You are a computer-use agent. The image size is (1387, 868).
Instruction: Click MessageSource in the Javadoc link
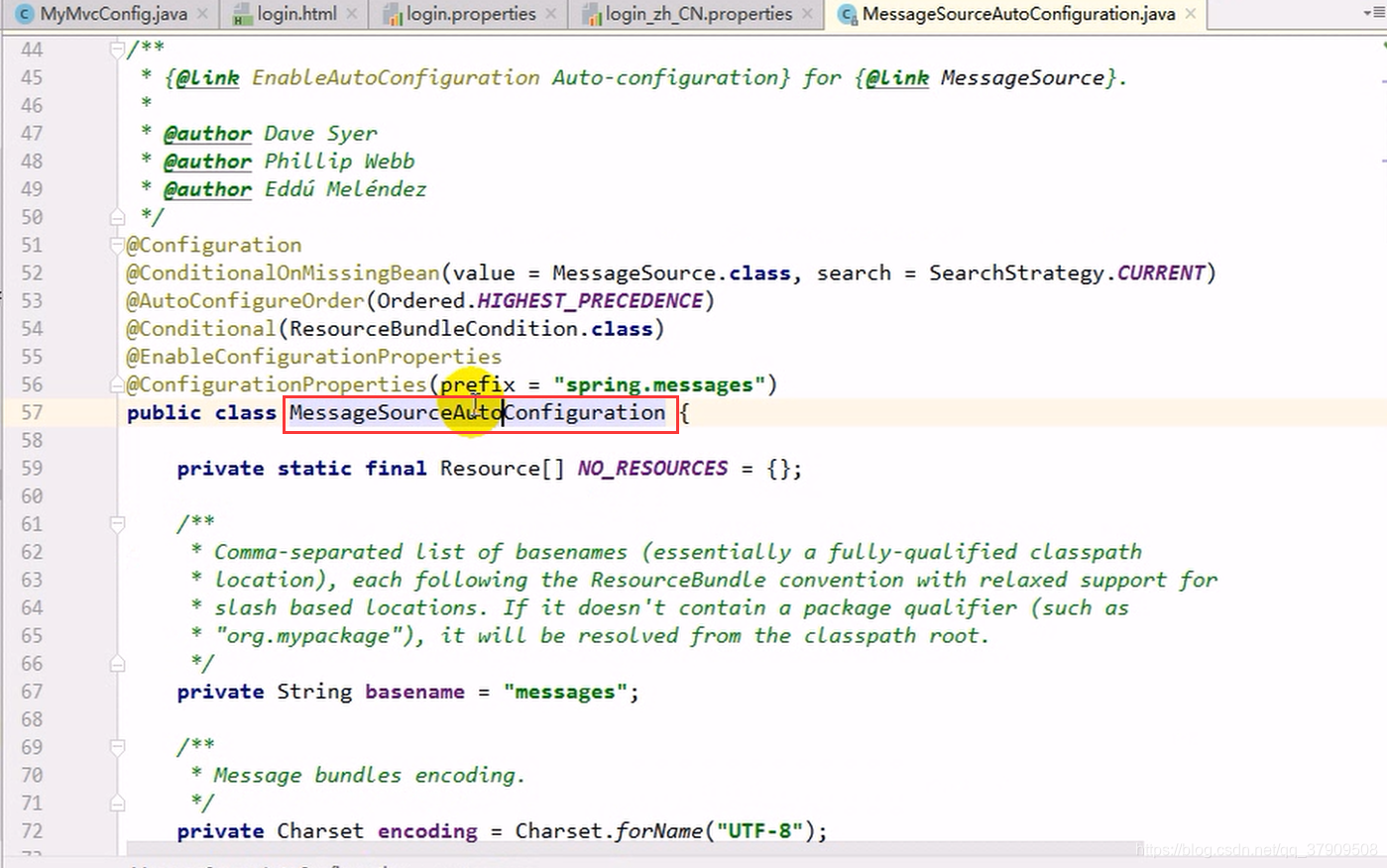1022,77
